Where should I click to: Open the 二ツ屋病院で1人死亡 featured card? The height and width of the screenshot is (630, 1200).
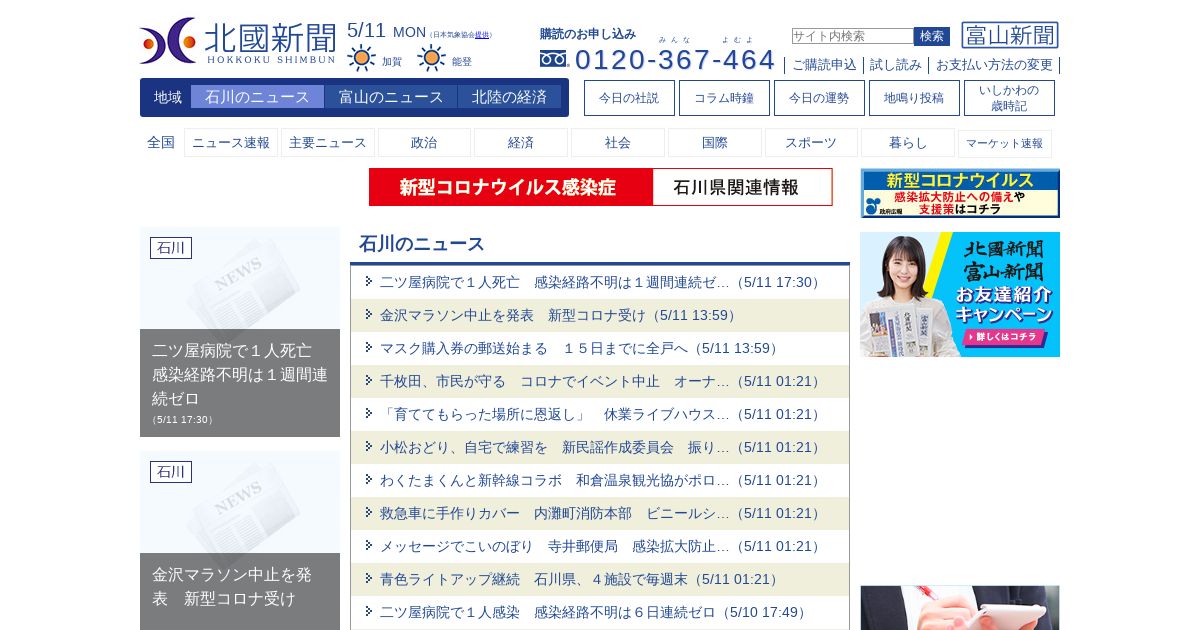click(x=240, y=332)
